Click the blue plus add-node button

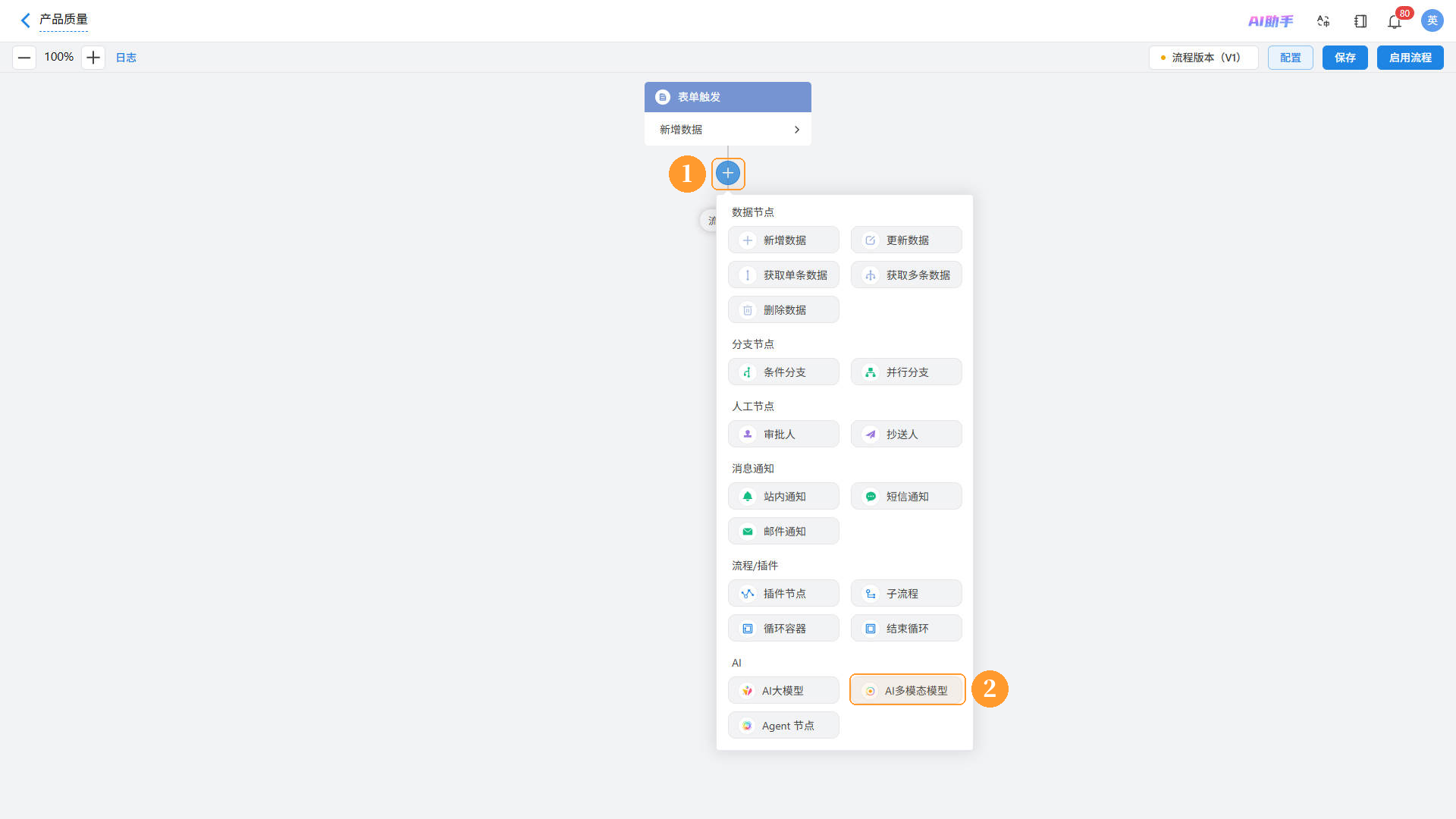728,173
